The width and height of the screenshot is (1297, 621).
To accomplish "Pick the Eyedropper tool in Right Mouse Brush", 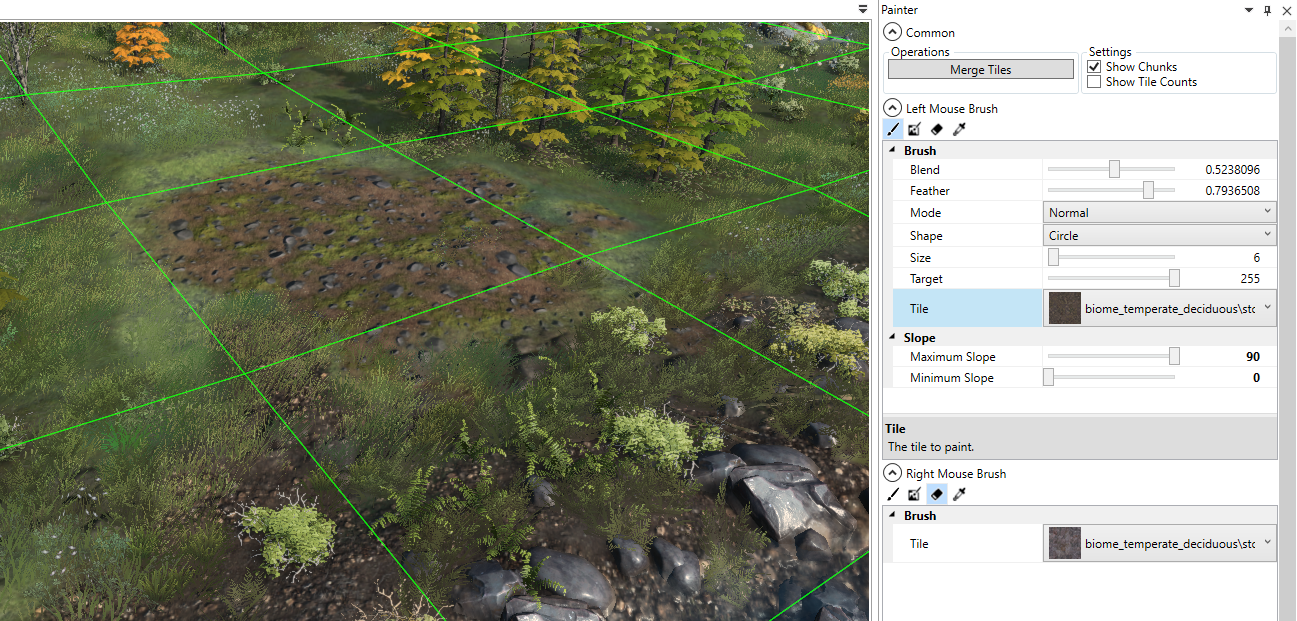I will pos(958,494).
